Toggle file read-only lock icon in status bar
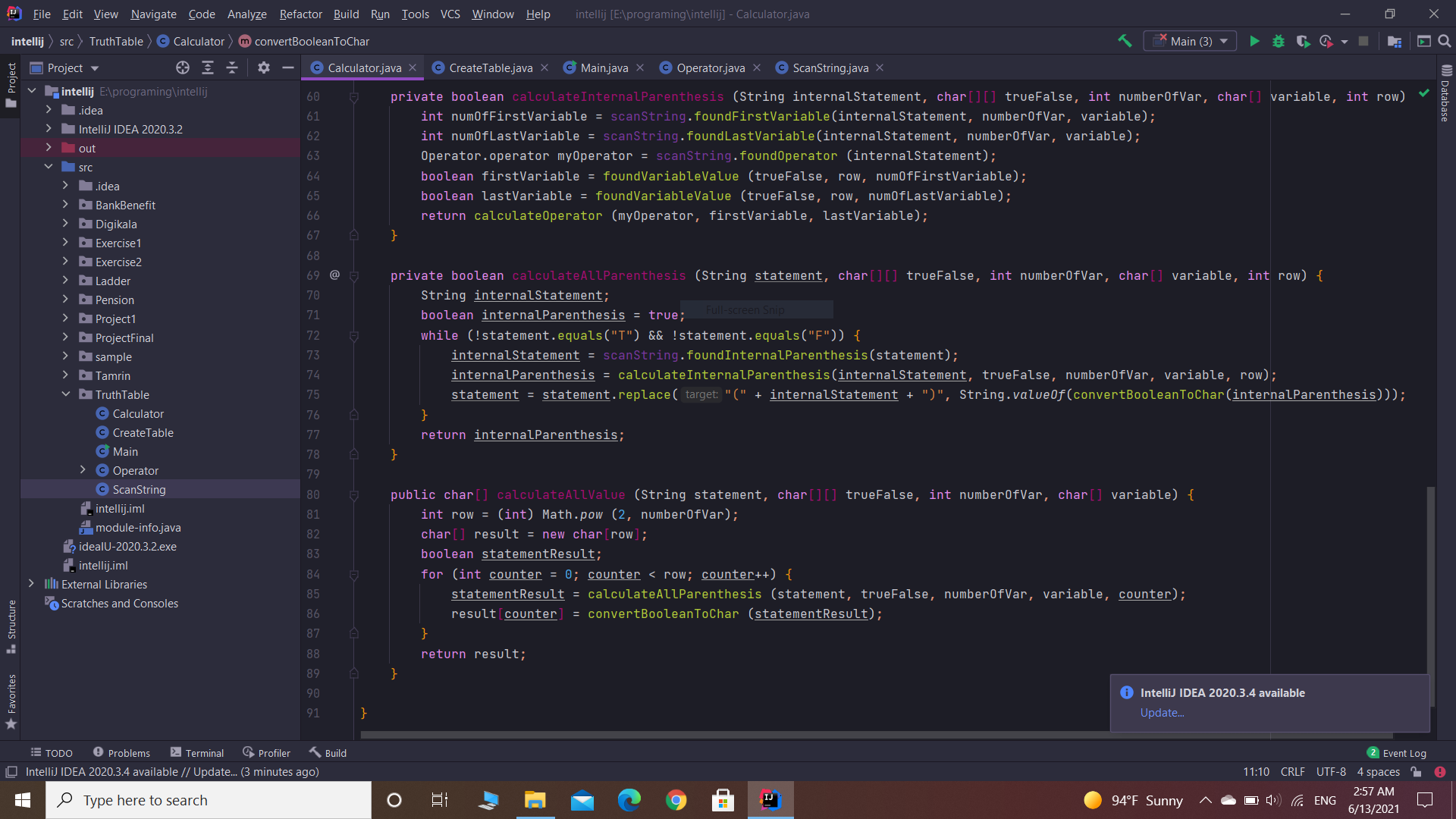Viewport: 1456px width, 819px height. point(1416,772)
